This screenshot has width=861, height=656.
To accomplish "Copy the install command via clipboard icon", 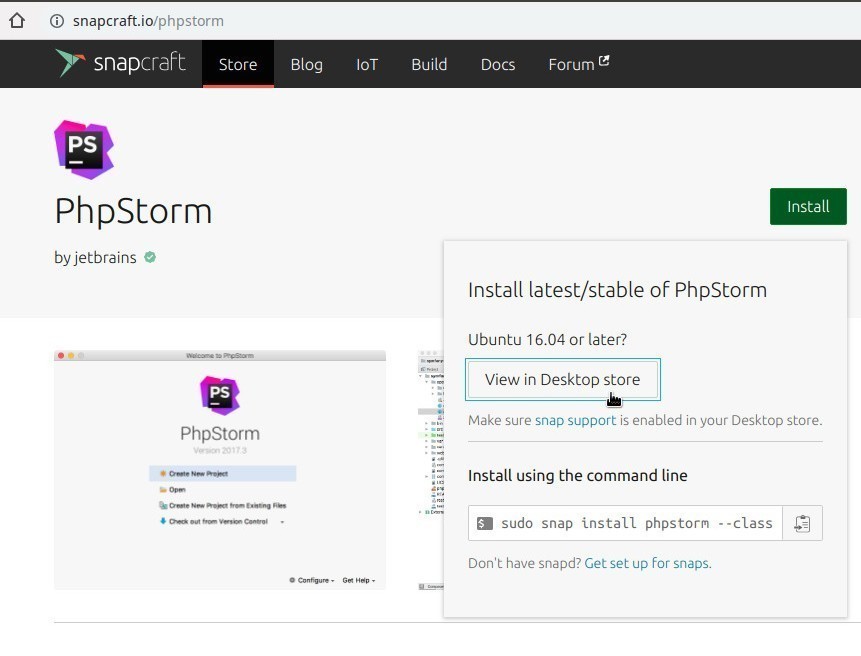I will tap(801, 522).
